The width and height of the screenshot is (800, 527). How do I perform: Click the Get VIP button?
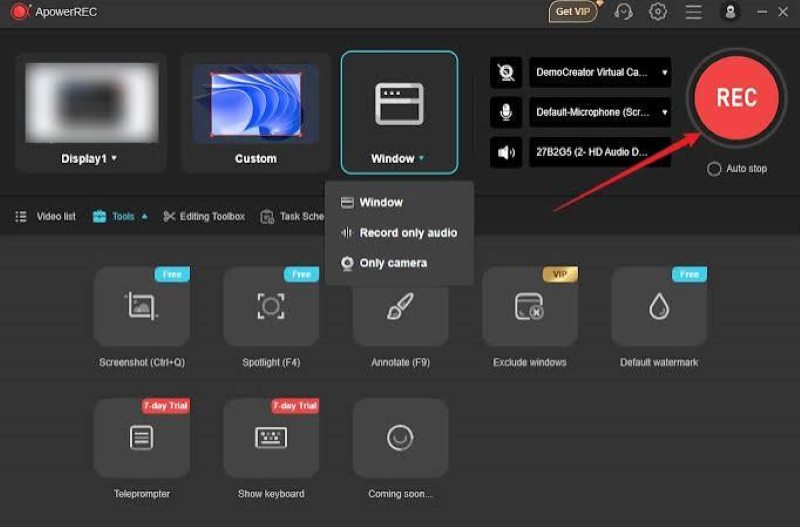tap(572, 11)
